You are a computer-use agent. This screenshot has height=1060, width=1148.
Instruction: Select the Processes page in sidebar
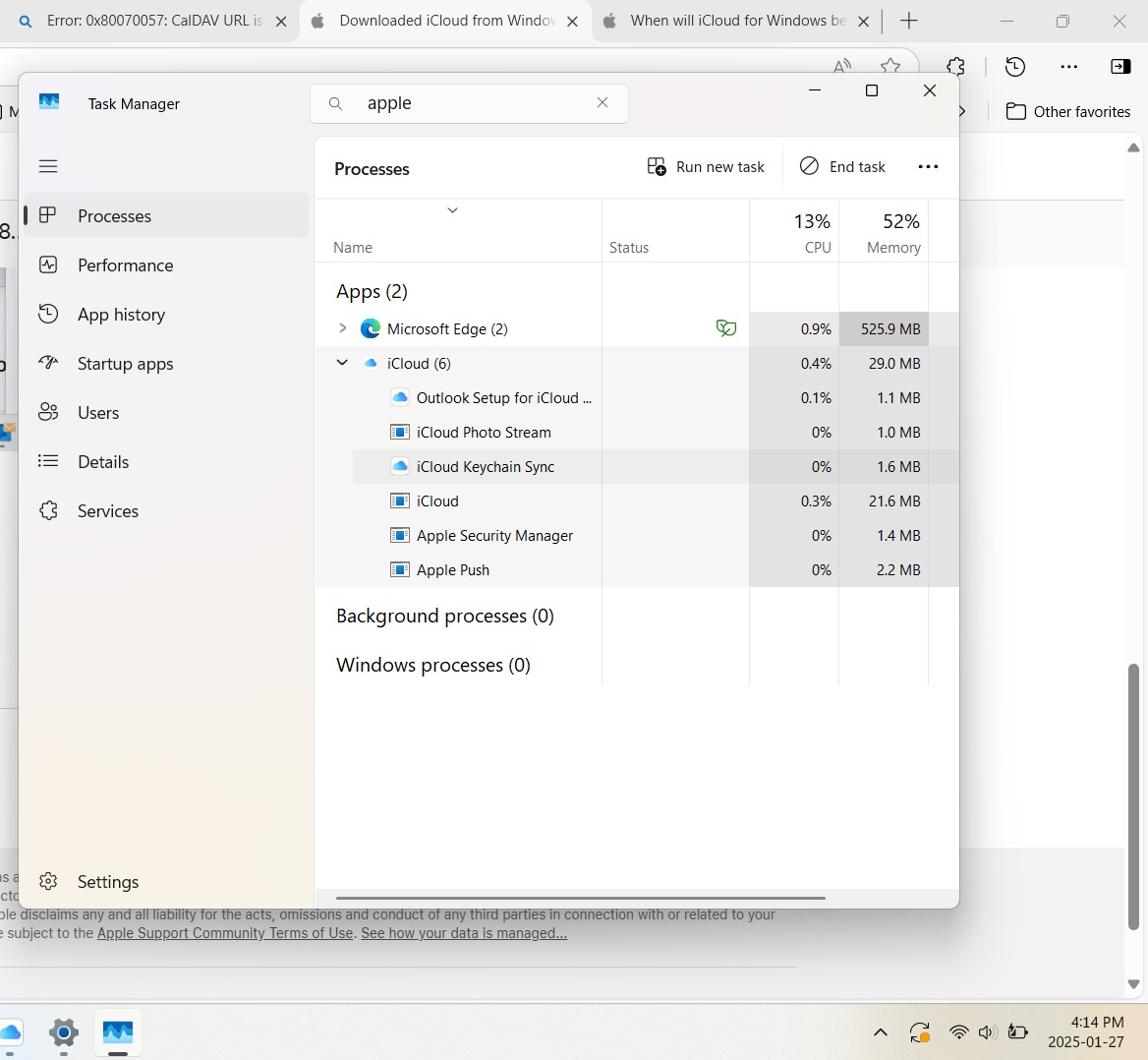coord(166,215)
